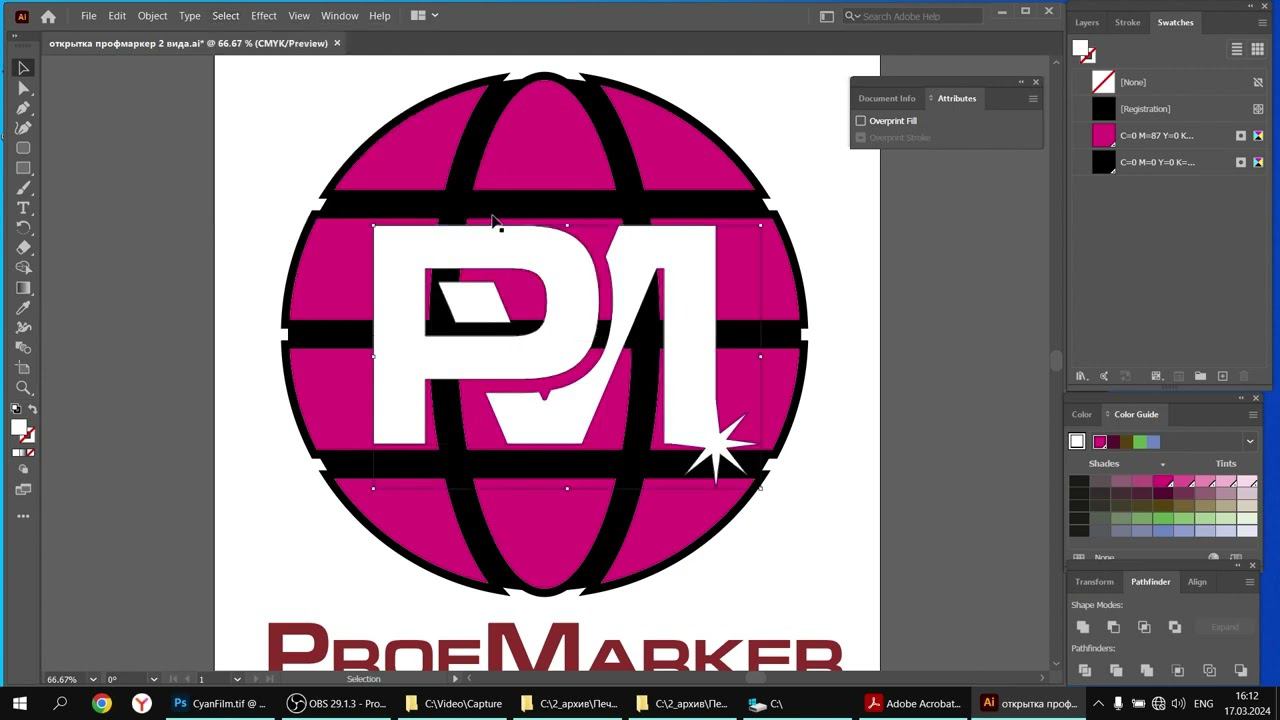Screen dimensions: 1280x720
Task: Select the Artboard tool
Action: tap(23, 368)
